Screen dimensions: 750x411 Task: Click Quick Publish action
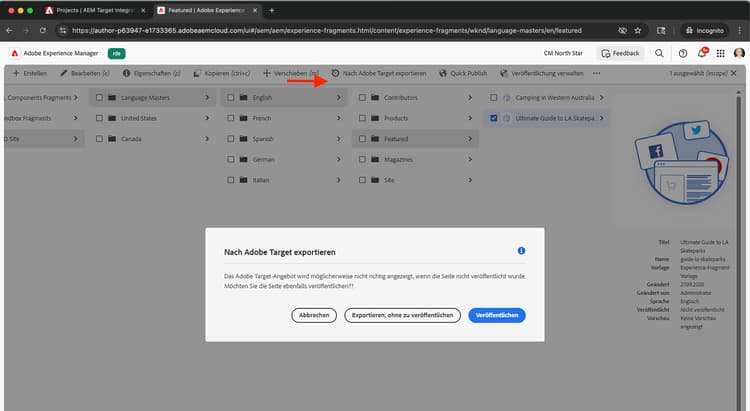(463, 73)
